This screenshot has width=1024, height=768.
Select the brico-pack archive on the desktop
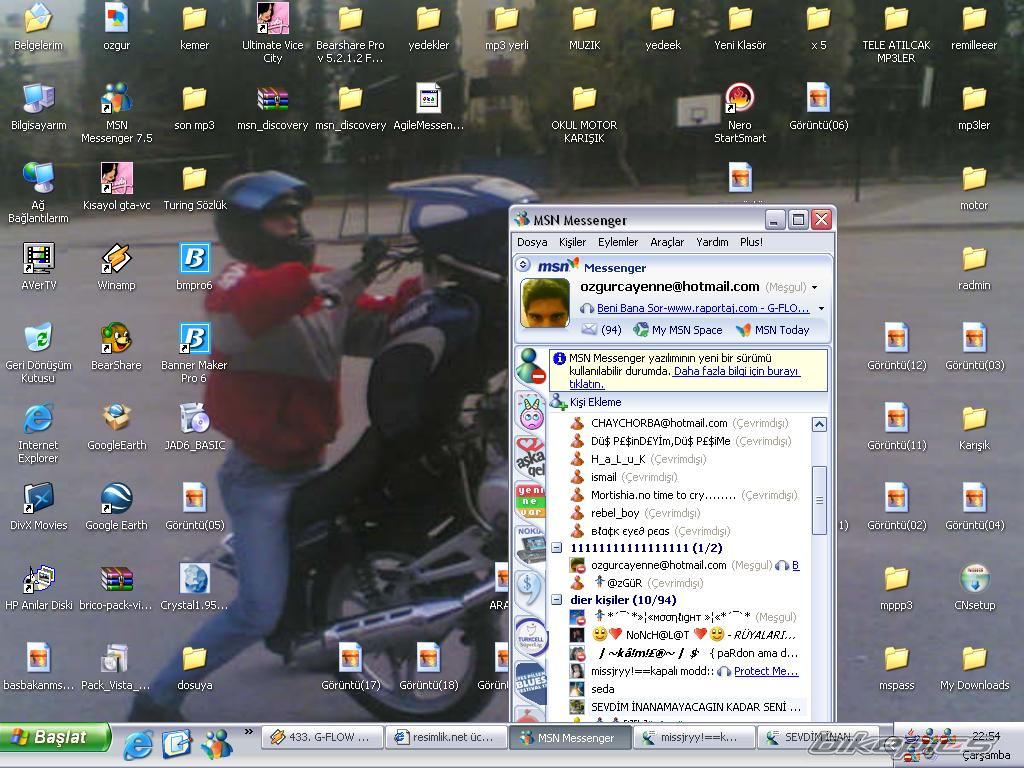tap(116, 587)
